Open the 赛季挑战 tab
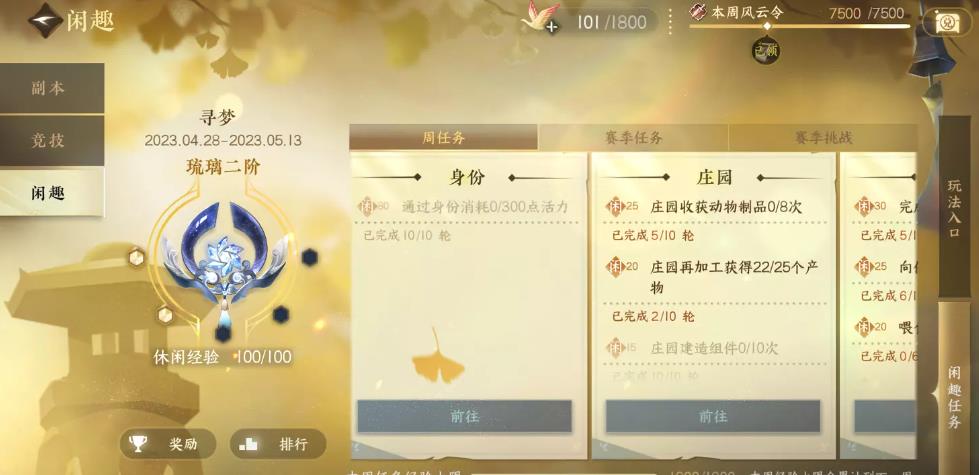The image size is (979, 475). (823, 137)
